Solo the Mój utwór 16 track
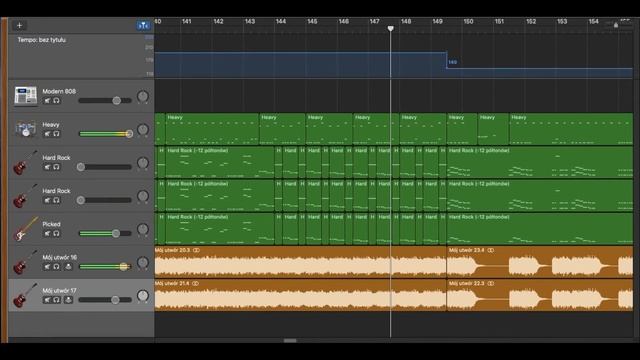Viewport: 640px width, 360px height. [x=56, y=267]
